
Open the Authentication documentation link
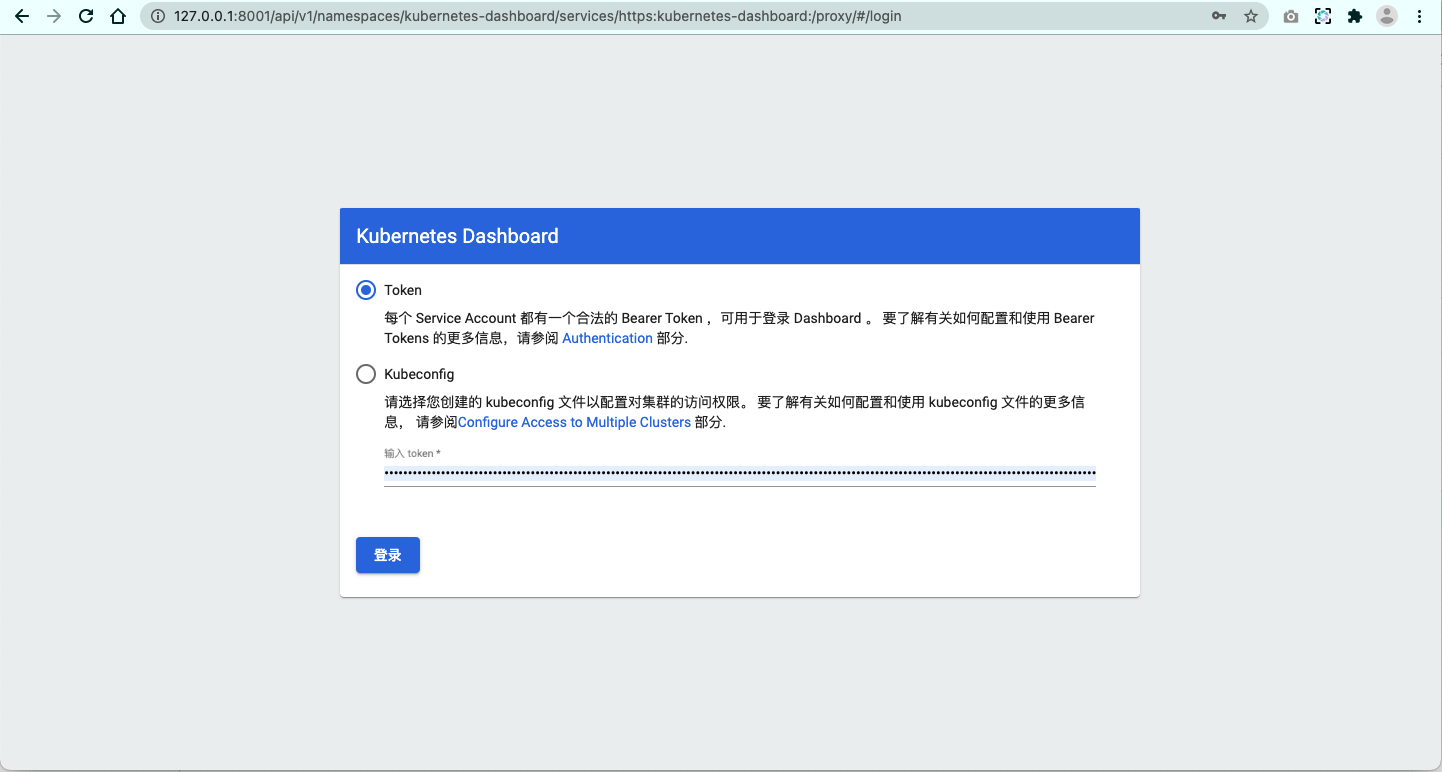607,338
